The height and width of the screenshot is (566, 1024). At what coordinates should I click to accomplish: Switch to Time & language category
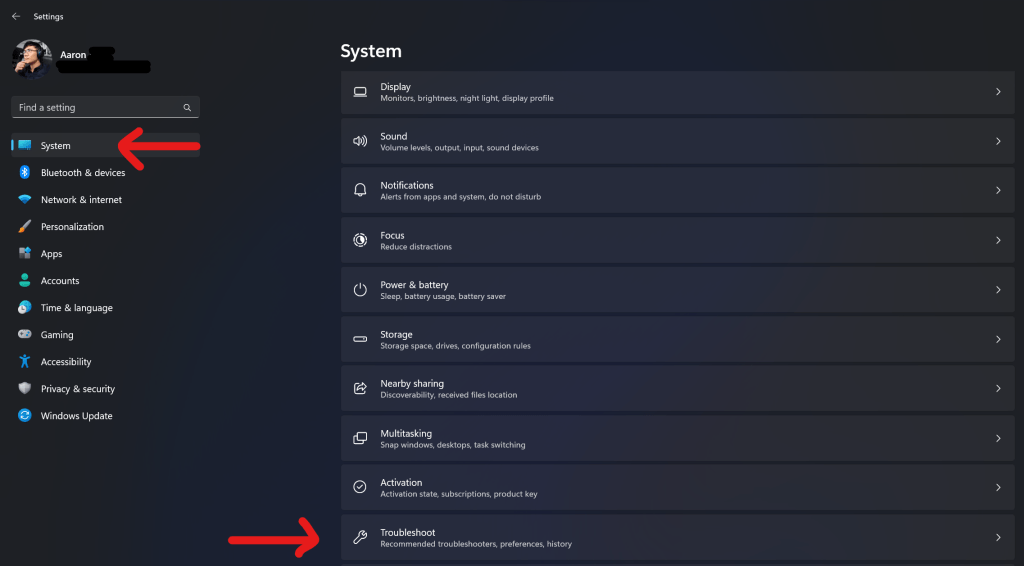coord(76,308)
